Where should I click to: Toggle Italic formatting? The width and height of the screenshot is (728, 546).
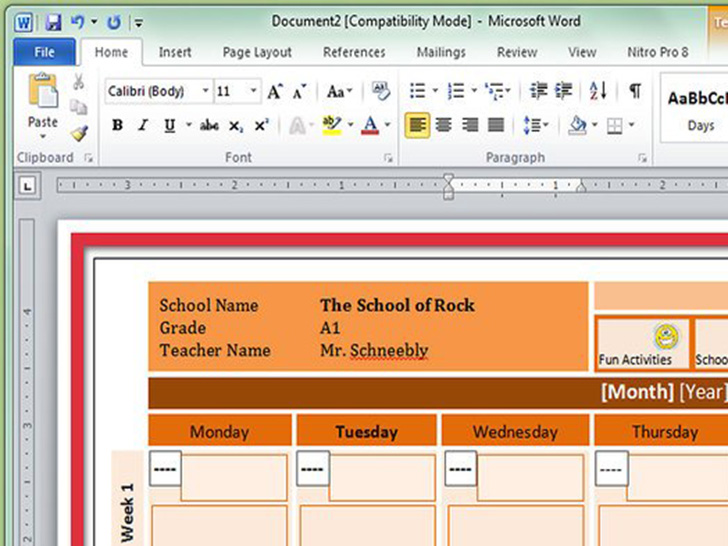click(x=143, y=125)
